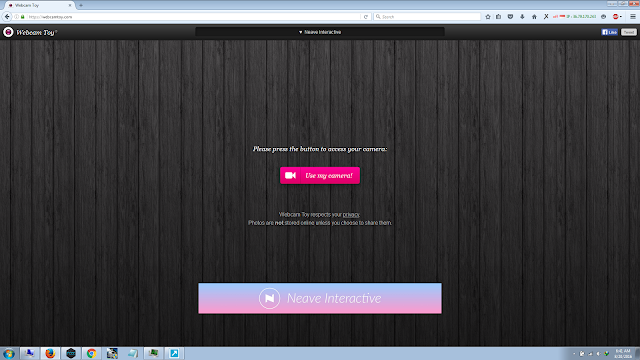
Task: Click the Facebook Like button
Action: point(609,32)
